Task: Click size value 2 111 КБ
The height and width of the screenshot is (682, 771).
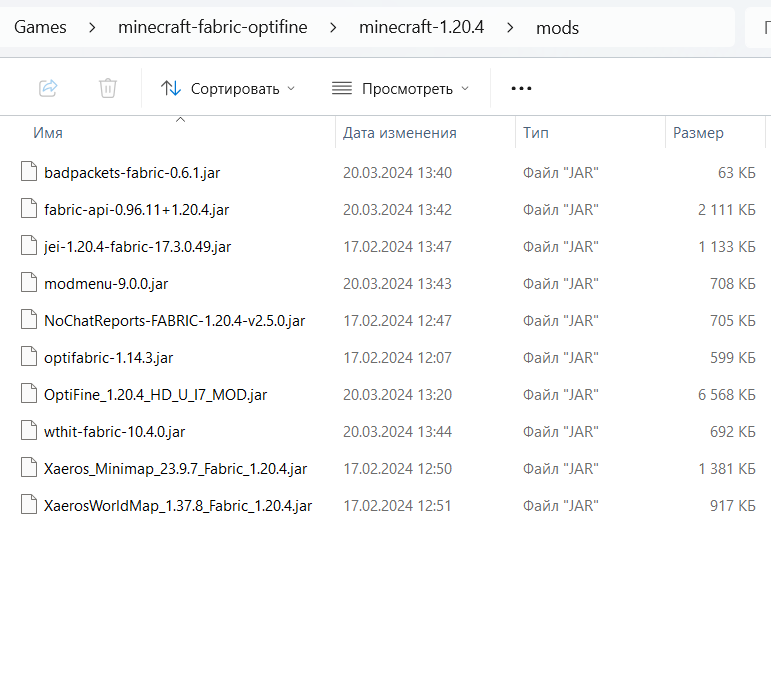Action: [x=727, y=210]
